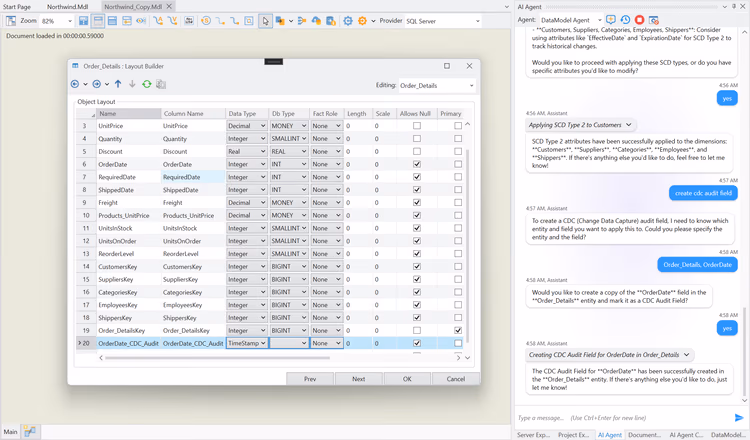Viewport: 750px width, 440px height.
Task: Click the back navigation arrow in Layout Builder
Action: tap(75, 84)
